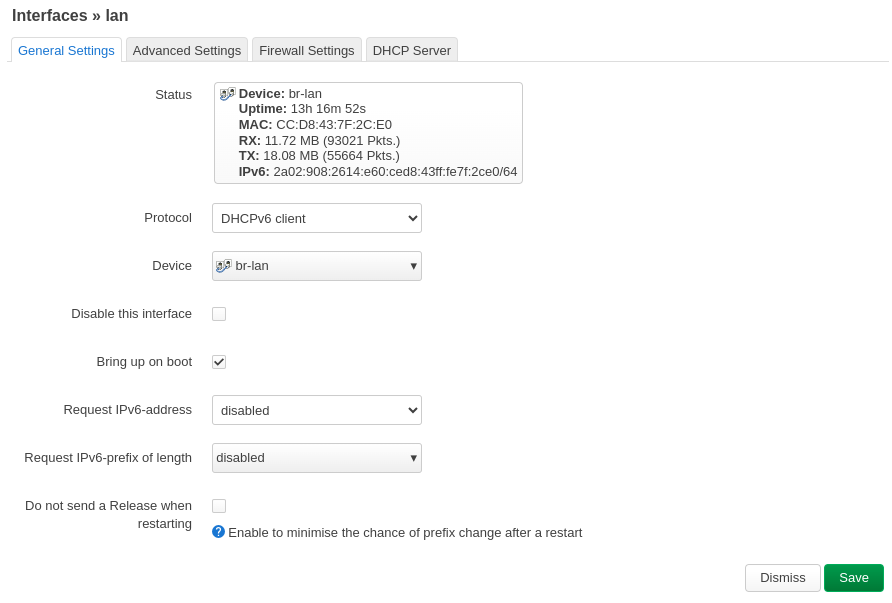
Task: Select the General Settings tab
Action: [x=66, y=51]
